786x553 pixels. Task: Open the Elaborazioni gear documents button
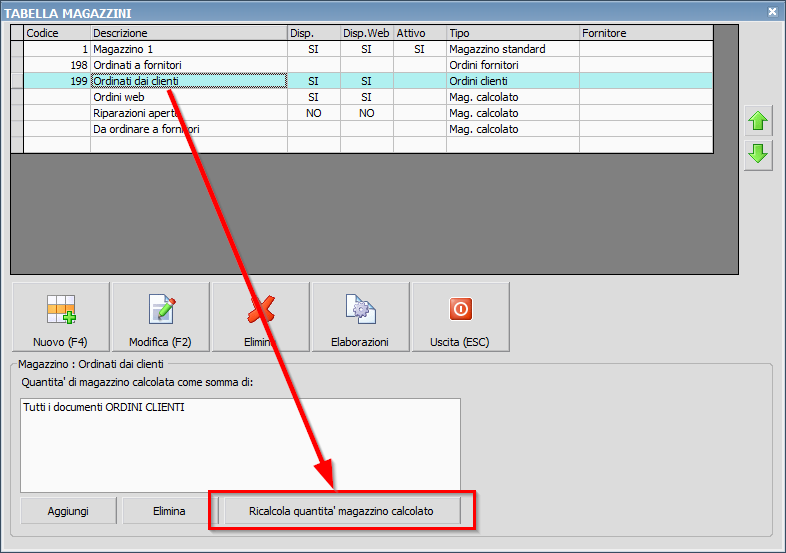[360, 317]
